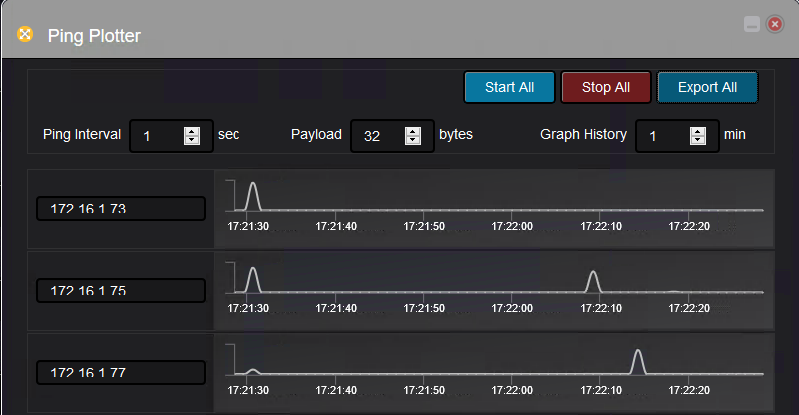This screenshot has height=415, width=799.
Task: Click the first spike in the 172.16.1.73 graph
Action: coord(253,196)
